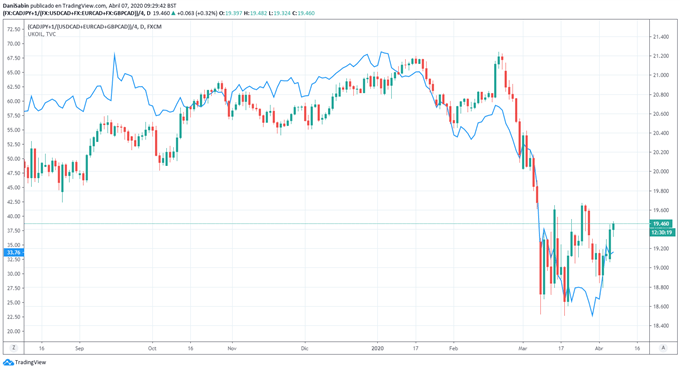Click the Z timezone button on the time axis
This screenshot has height=370, width=680.
point(14,347)
